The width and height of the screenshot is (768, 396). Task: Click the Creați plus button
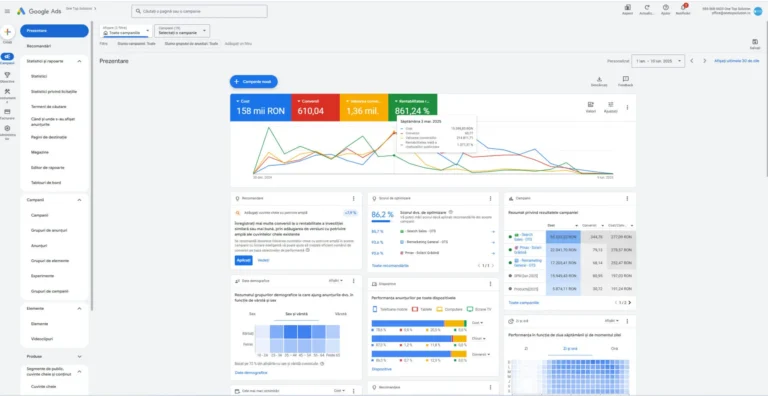point(7,32)
